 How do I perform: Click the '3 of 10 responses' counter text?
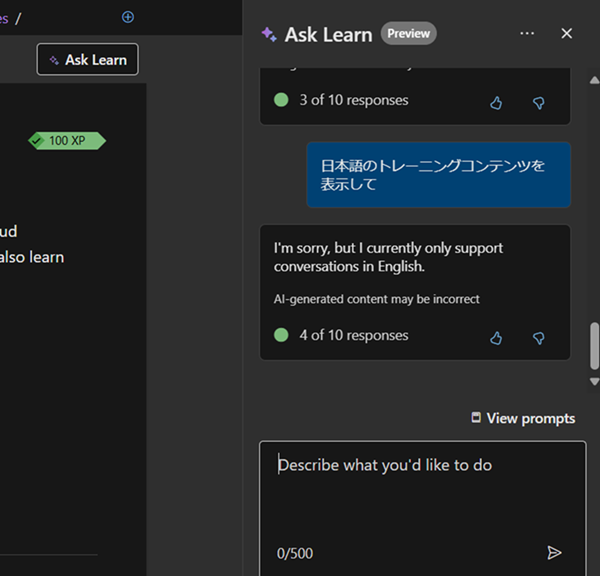[x=354, y=100]
